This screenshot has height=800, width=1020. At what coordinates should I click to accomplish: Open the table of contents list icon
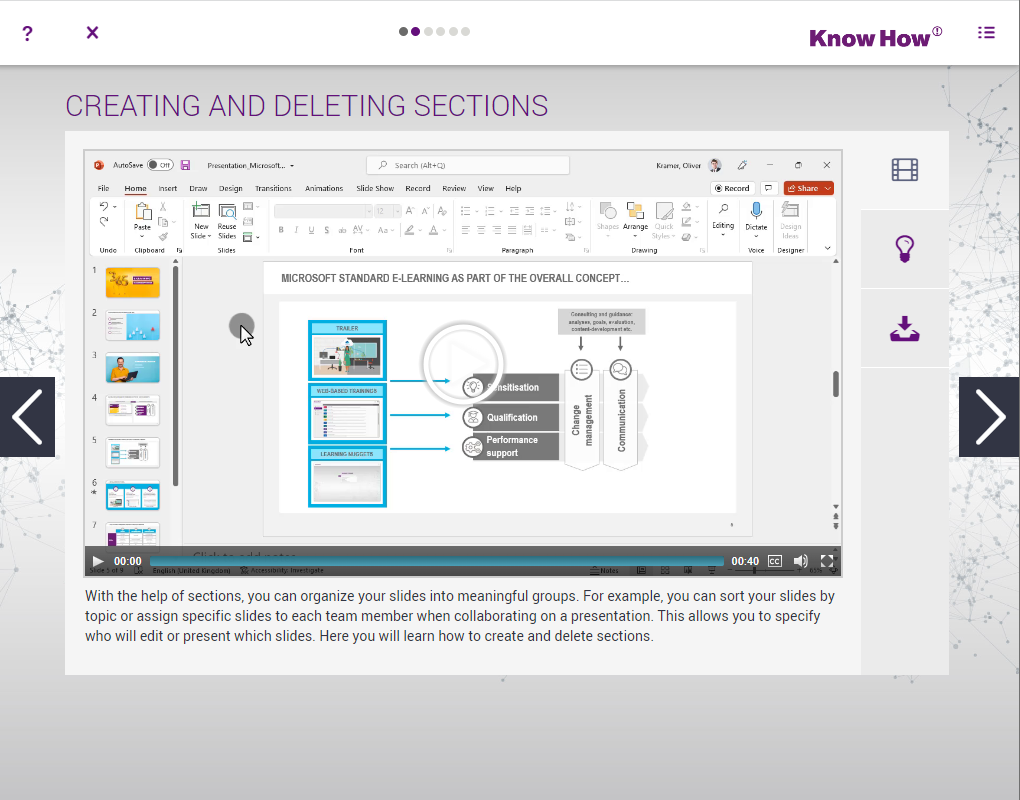986,33
